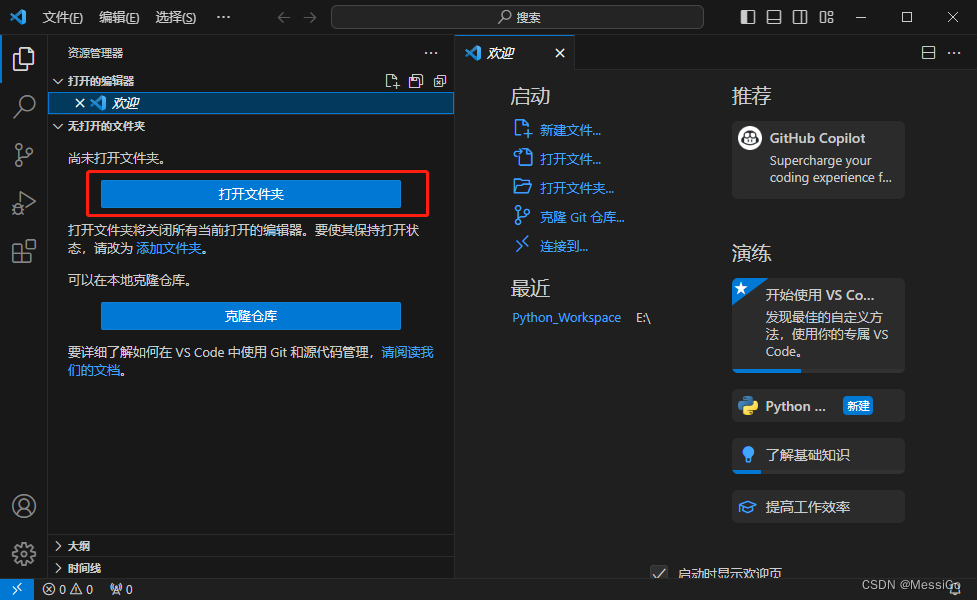This screenshot has width=977, height=600.
Task: Open errors and warnings in status bar
Action: [x=68, y=589]
